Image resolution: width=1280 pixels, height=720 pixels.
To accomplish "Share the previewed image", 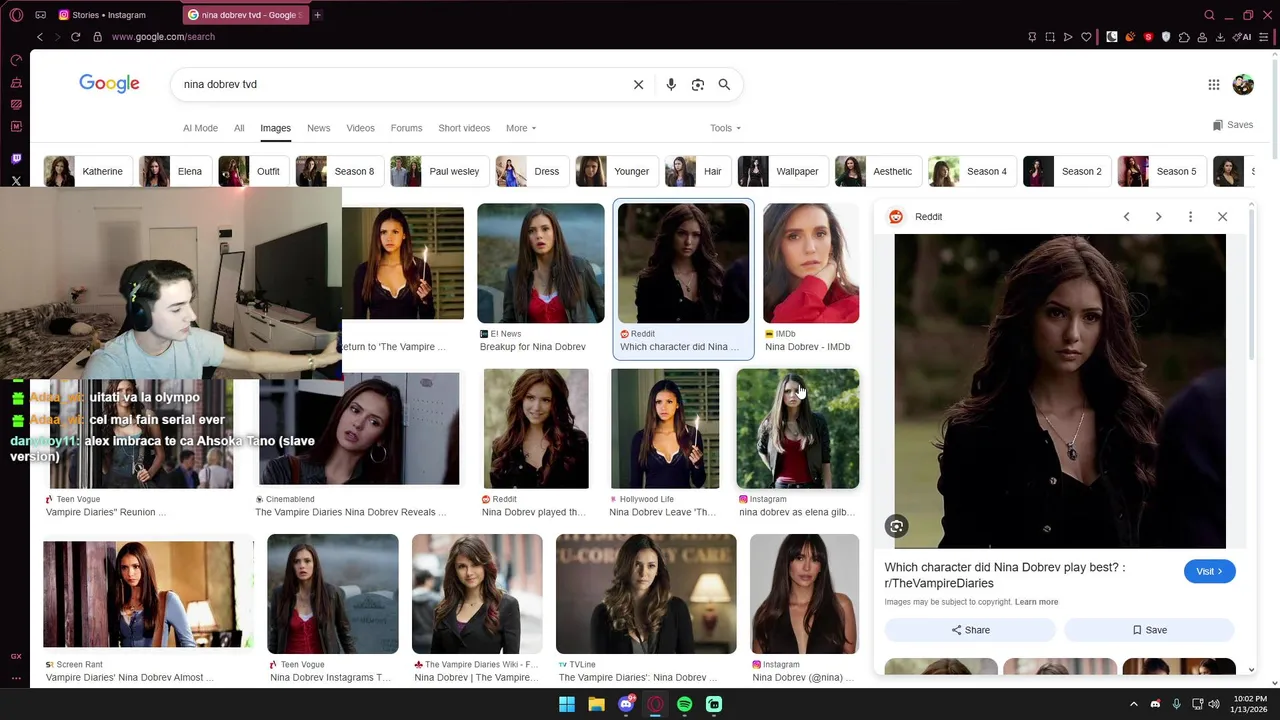I will (970, 630).
